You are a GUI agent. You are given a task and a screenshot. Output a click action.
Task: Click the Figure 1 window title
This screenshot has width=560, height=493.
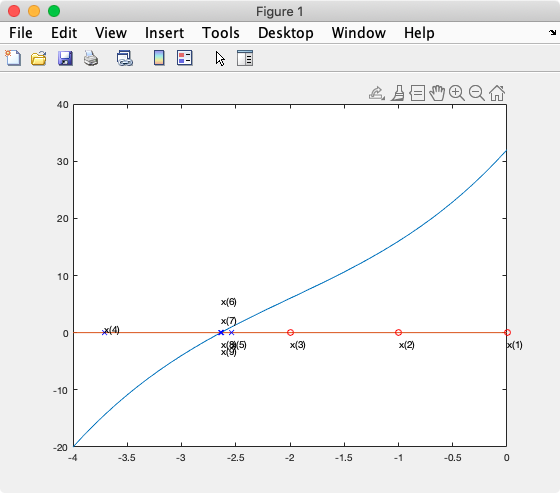coord(280,11)
